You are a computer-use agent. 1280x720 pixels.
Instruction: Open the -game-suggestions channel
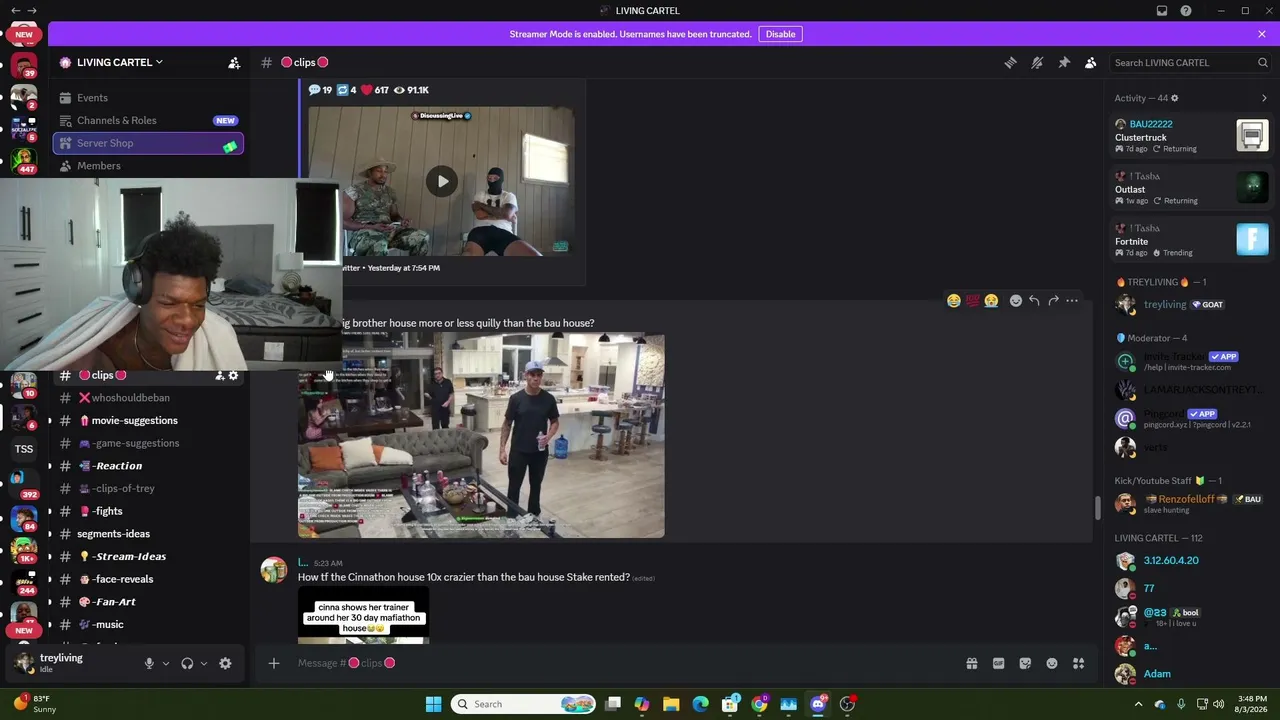[x=148, y=443]
